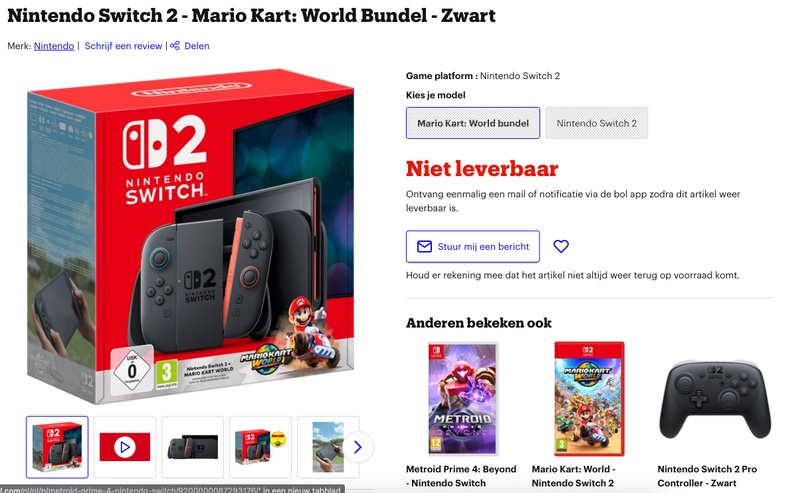The height and width of the screenshot is (493, 800).
Task: Click Schrijf een review
Action: (x=123, y=46)
